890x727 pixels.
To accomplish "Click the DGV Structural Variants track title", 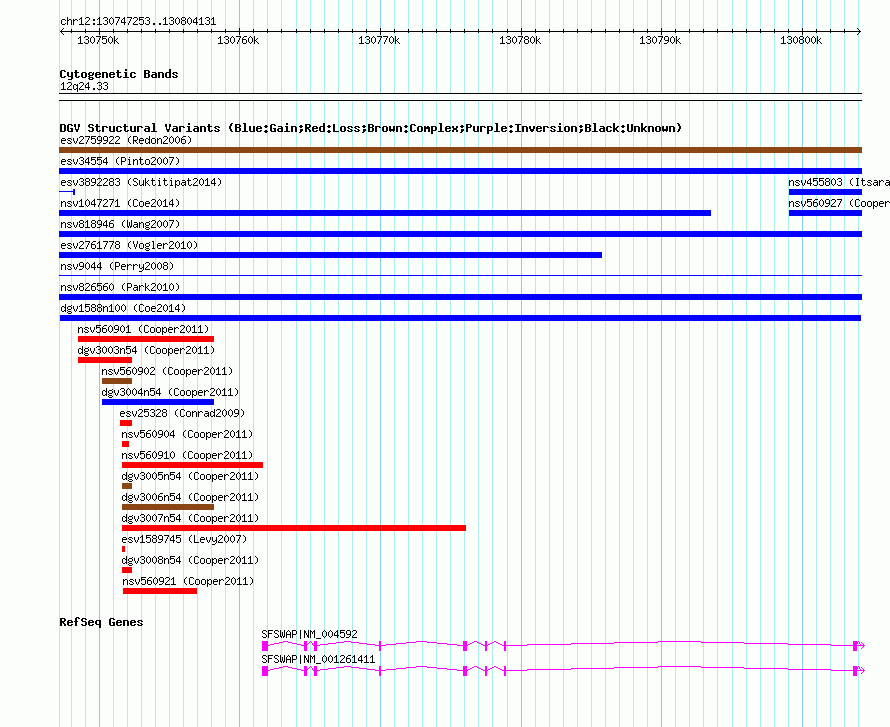I will coord(370,128).
